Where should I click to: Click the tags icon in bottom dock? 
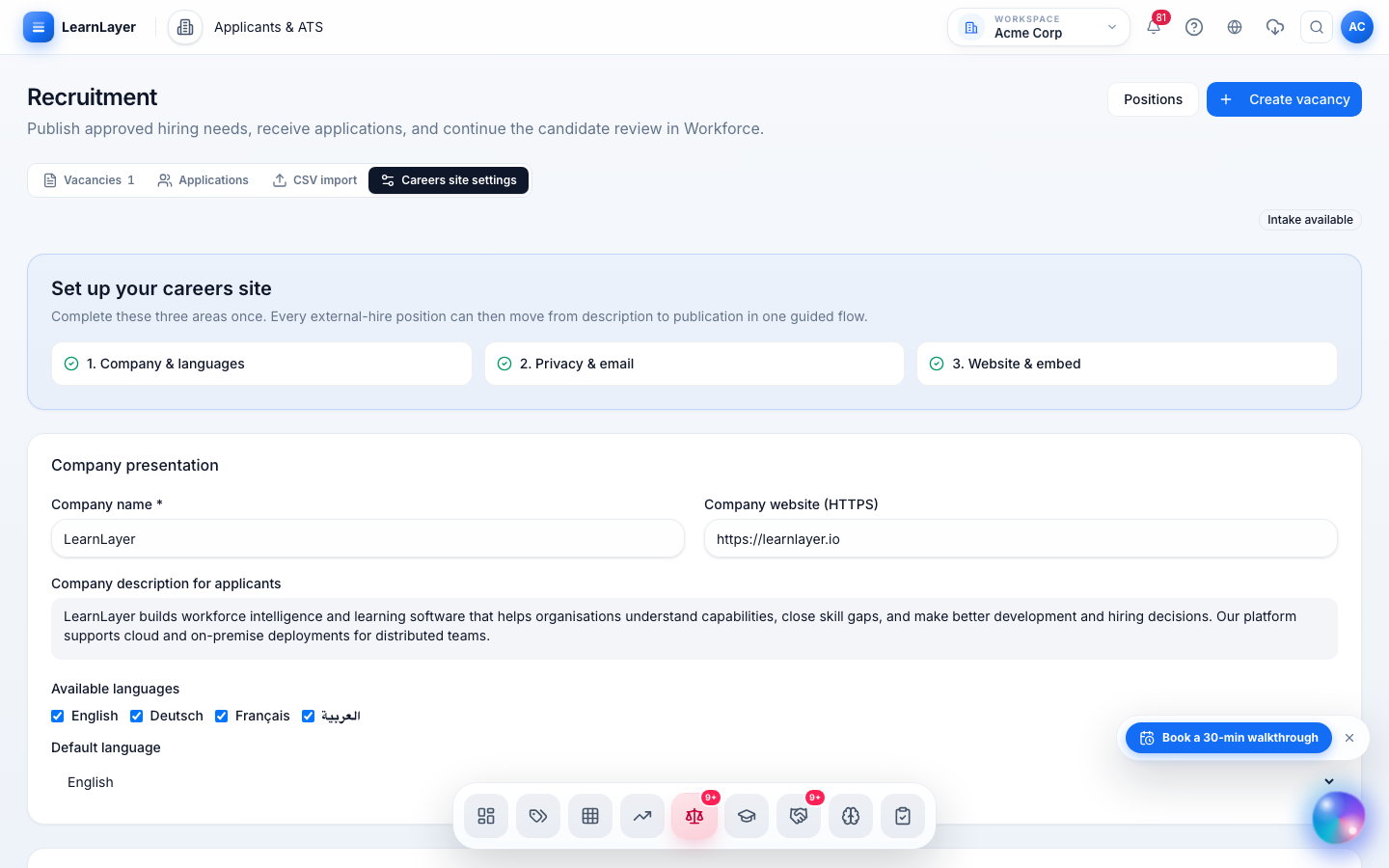(x=538, y=816)
